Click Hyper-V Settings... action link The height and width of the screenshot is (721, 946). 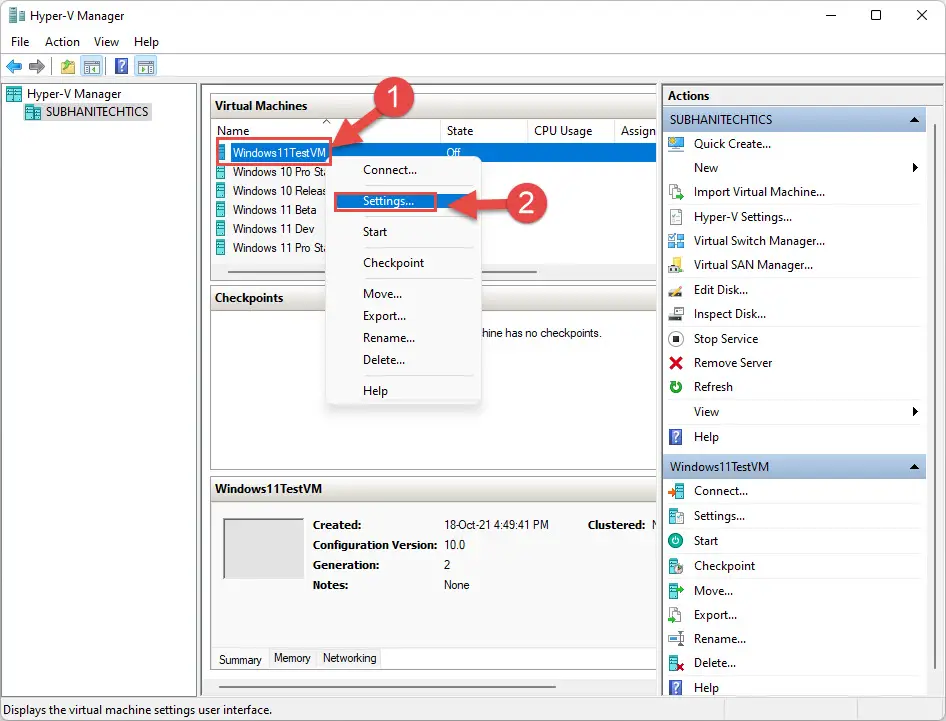coord(743,217)
